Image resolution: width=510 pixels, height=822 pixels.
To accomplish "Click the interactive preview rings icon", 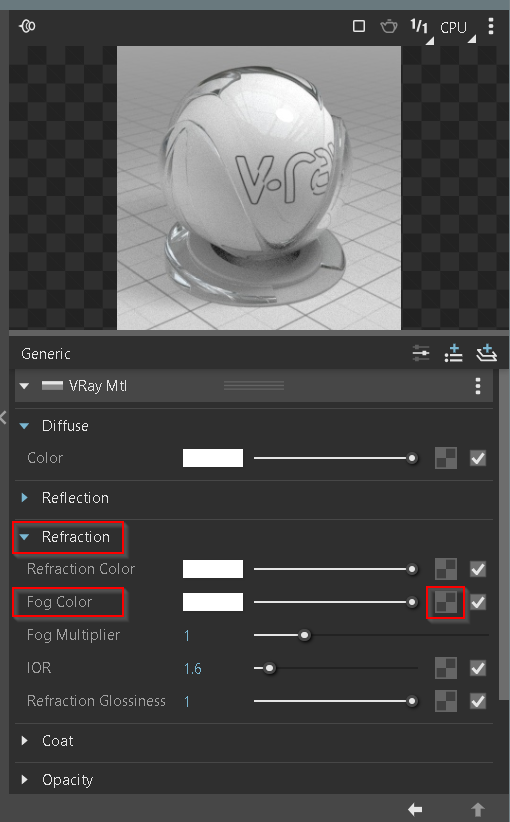I will pos(27,26).
